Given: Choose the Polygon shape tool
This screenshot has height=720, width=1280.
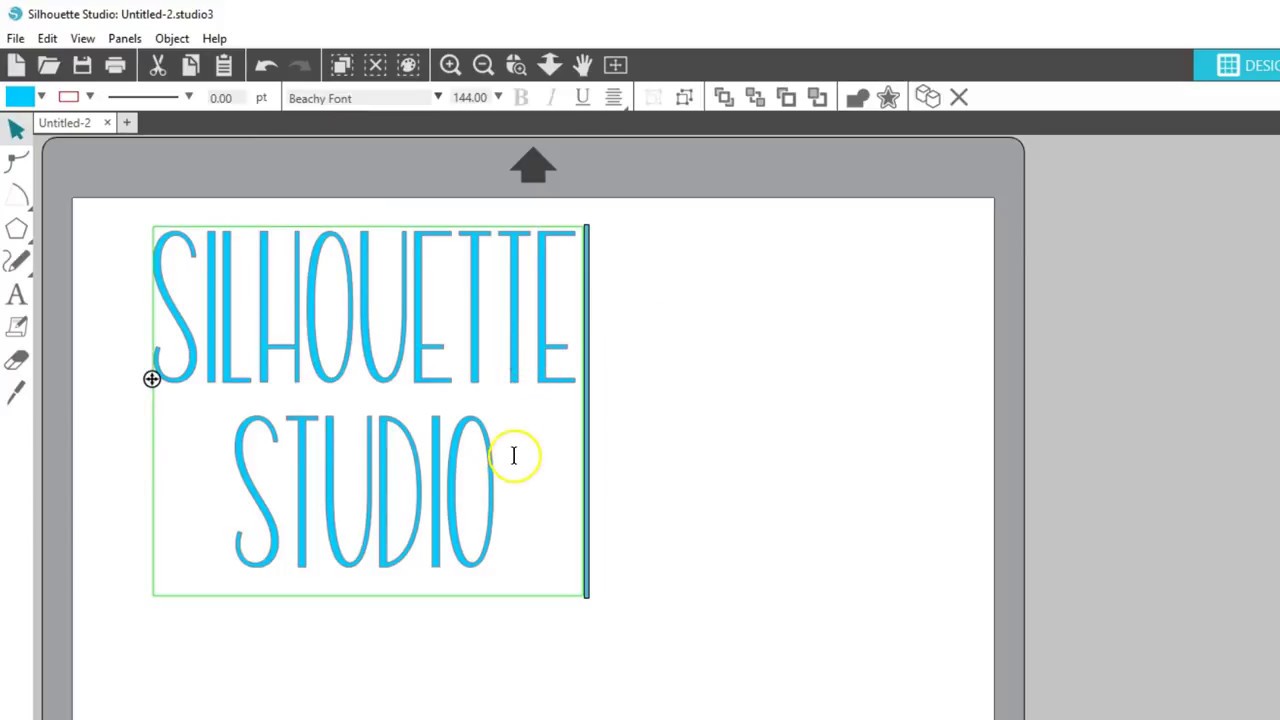Looking at the screenshot, I should pos(16,229).
